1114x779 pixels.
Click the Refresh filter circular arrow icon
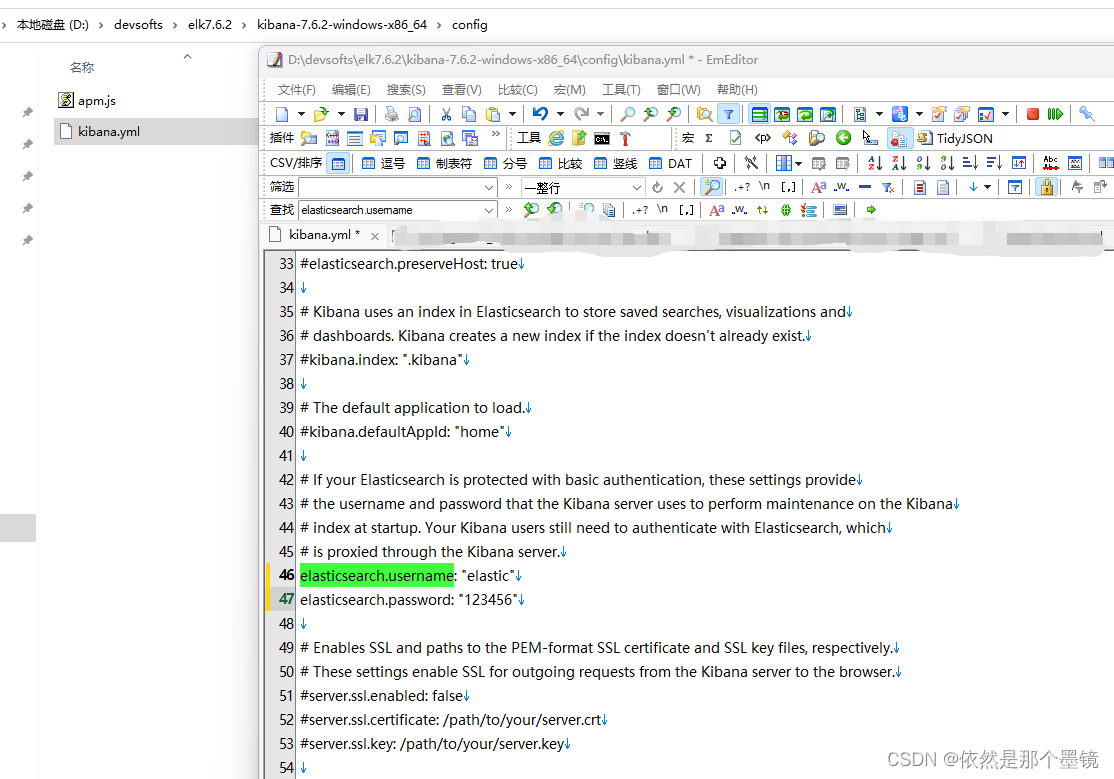(x=657, y=188)
